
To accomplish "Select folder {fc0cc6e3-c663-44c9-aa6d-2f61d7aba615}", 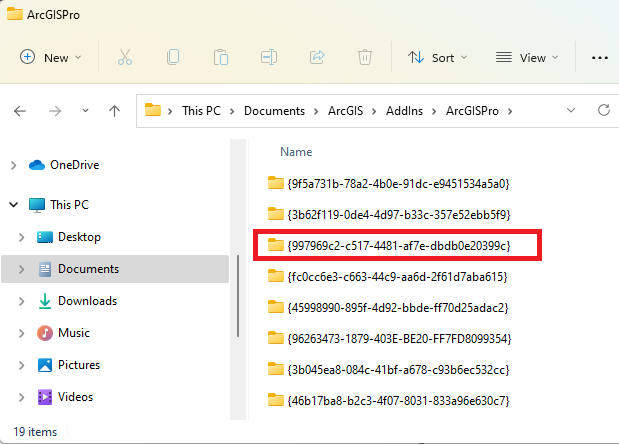I will tap(387, 276).
